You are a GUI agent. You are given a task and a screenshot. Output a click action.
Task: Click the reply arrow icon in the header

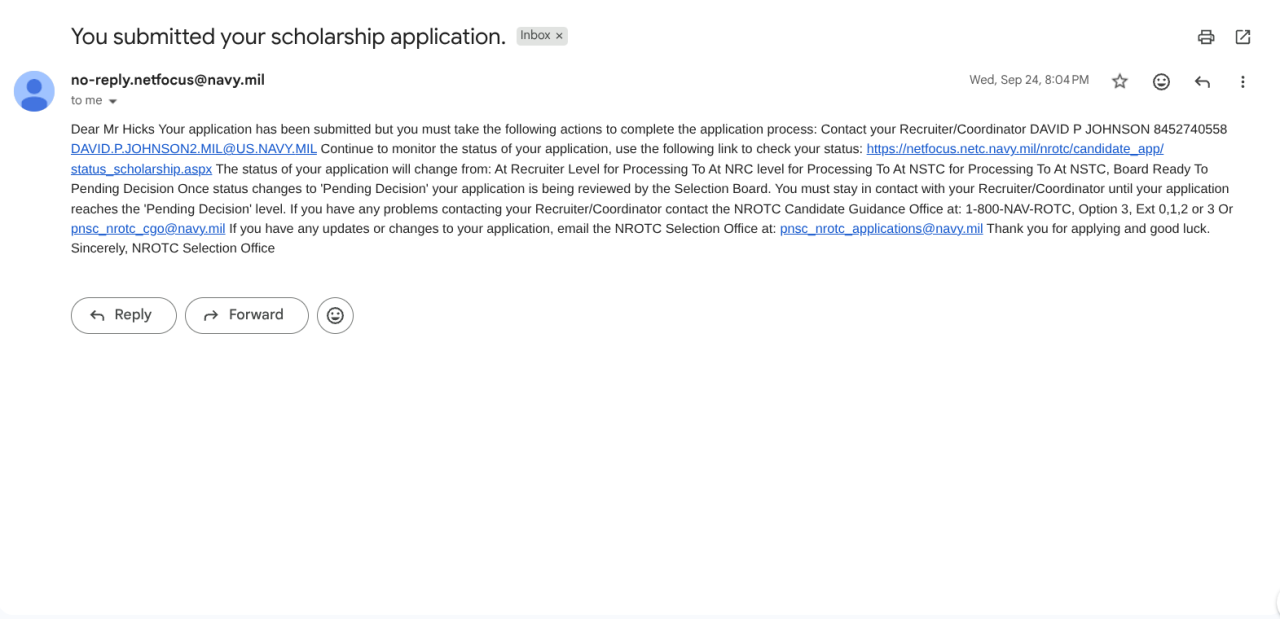(1202, 82)
